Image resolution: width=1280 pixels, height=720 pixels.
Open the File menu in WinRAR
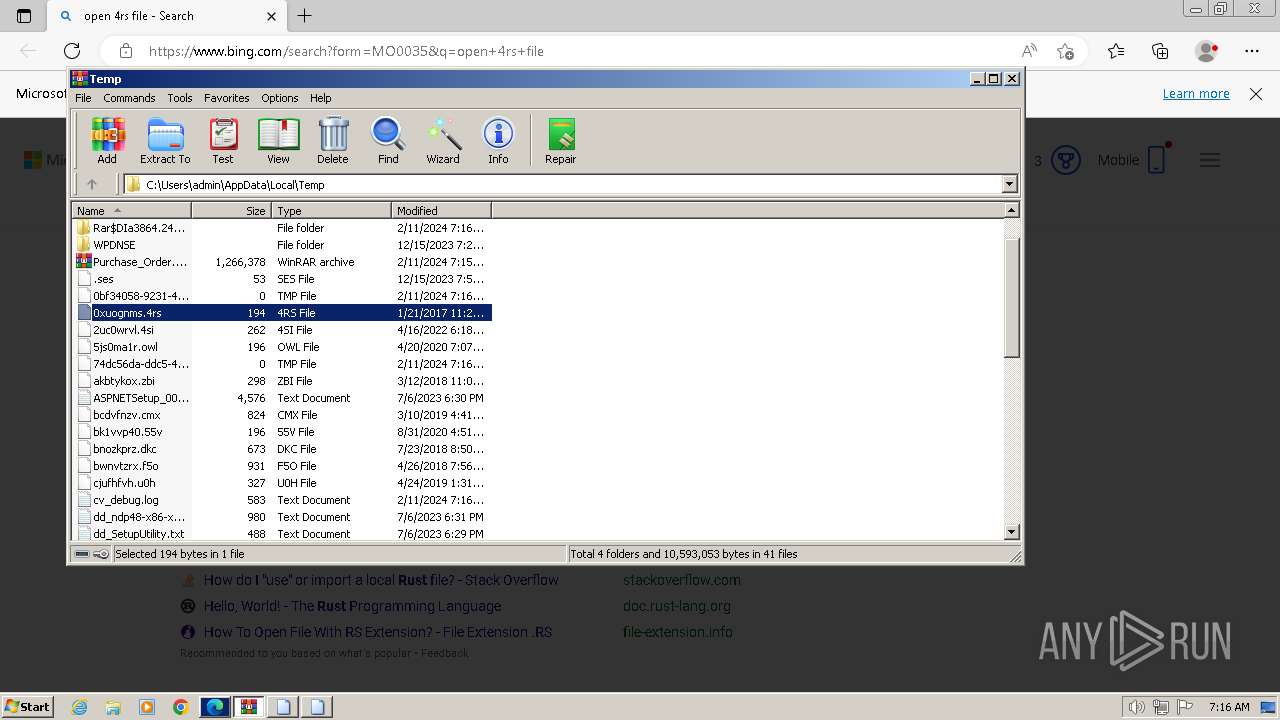[x=83, y=98]
